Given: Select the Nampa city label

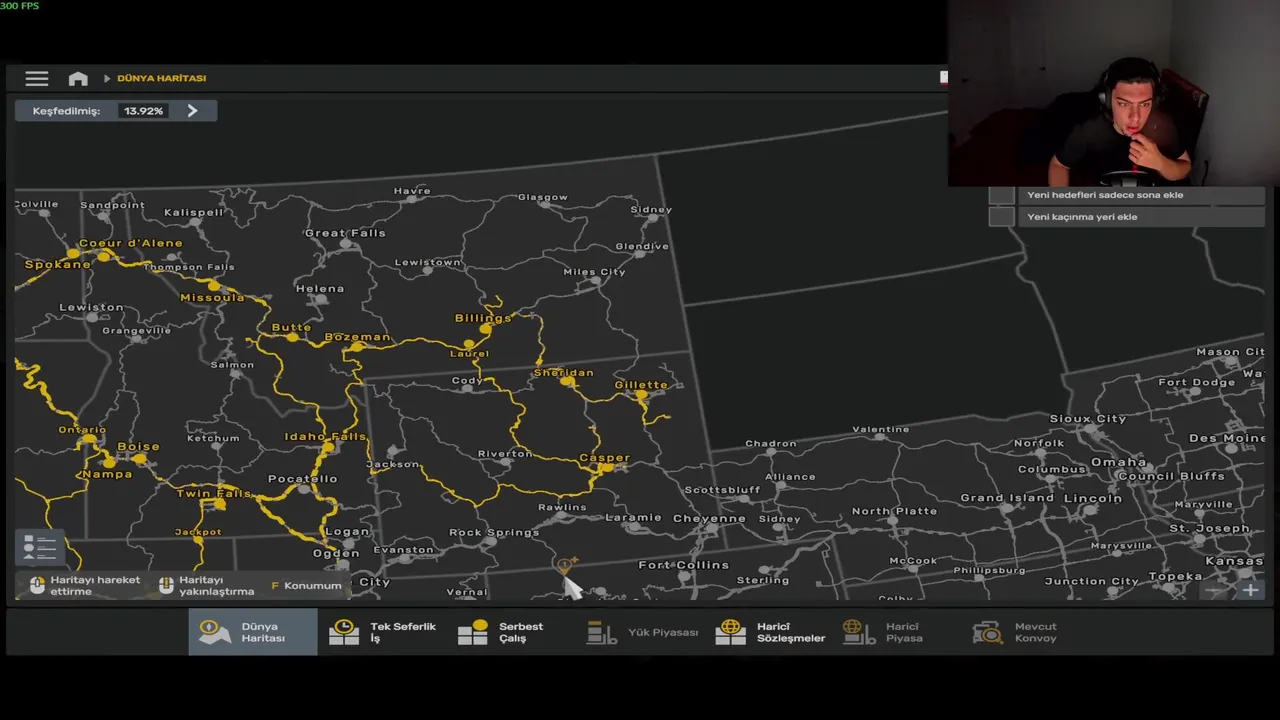Looking at the screenshot, I should 108,474.
